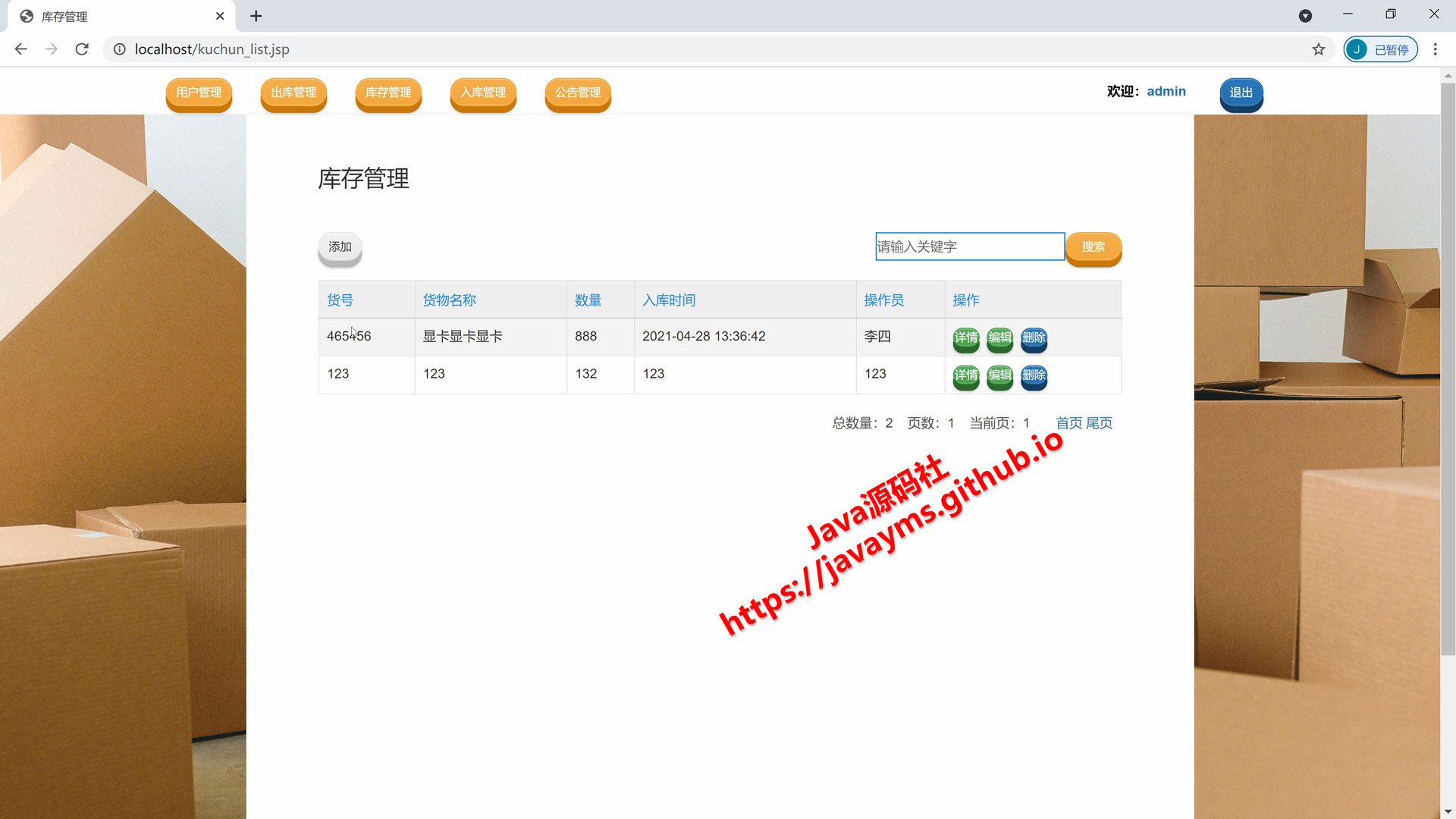Go to 首页 first page link
Screen dimensions: 1456x819
[1069, 423]
